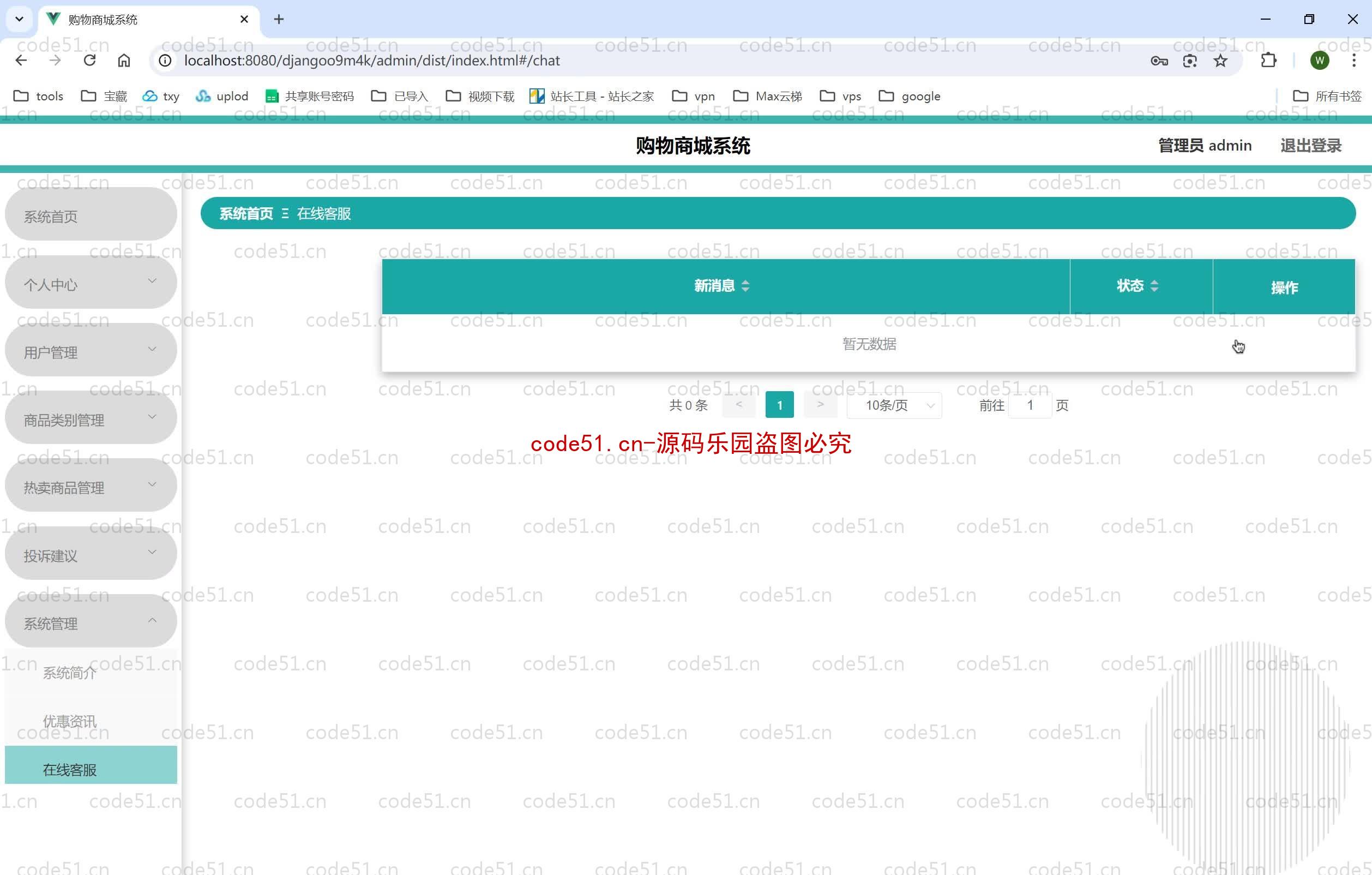Click the 管理员 admin label
The height and width of the screenshot is (875, 1372).
tap(1205, 146)
